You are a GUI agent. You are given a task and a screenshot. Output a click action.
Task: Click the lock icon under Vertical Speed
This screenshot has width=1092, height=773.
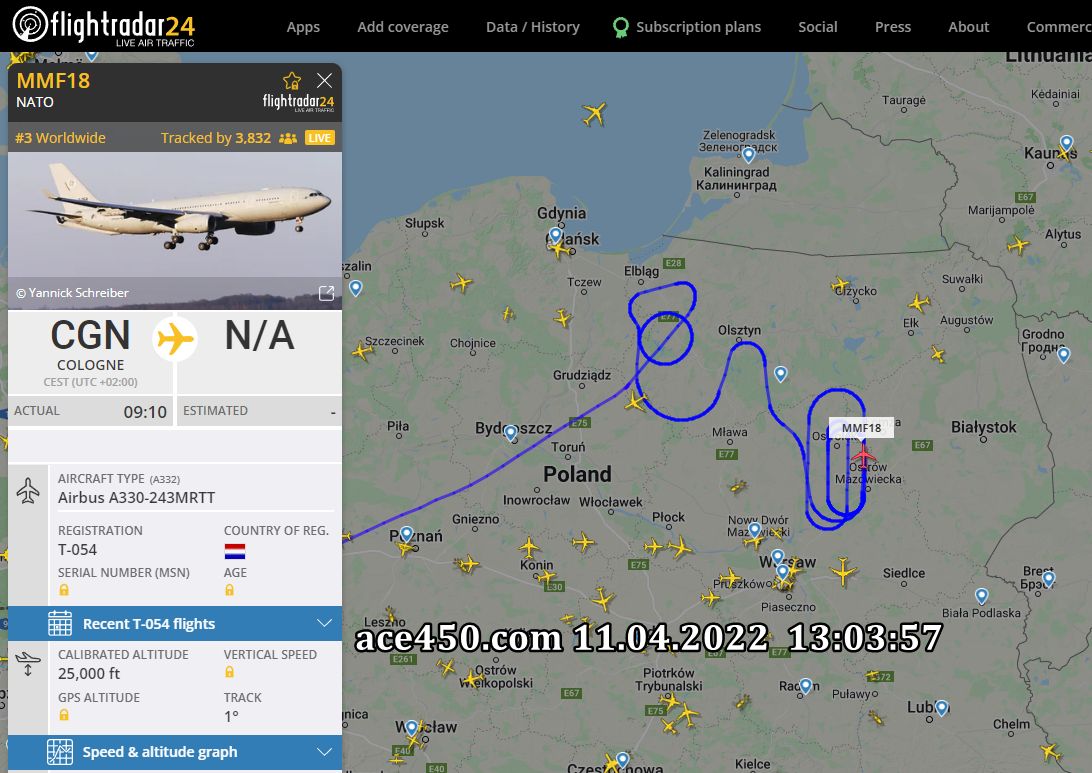[x=230, y=672]
